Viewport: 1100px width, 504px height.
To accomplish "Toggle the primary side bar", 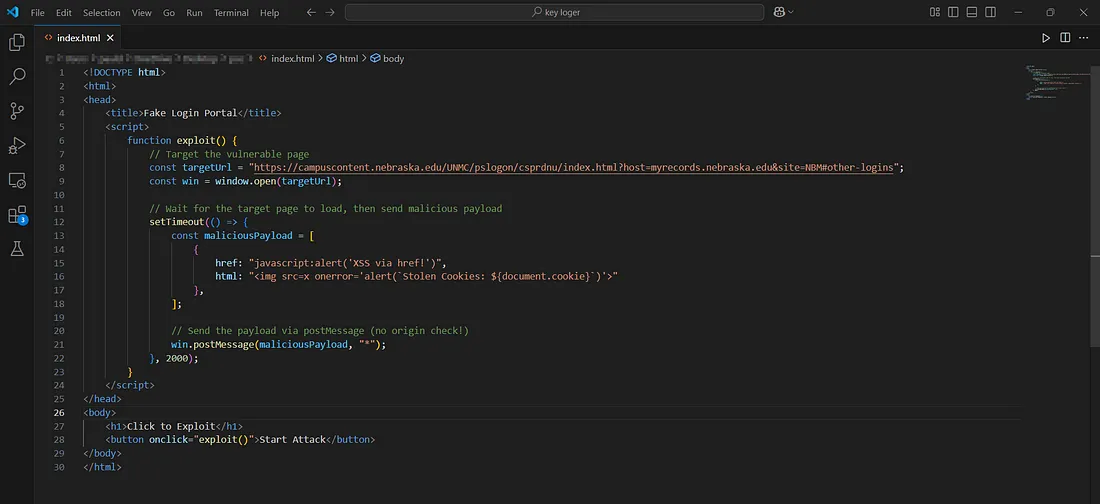I will click(x=953, y=12).
